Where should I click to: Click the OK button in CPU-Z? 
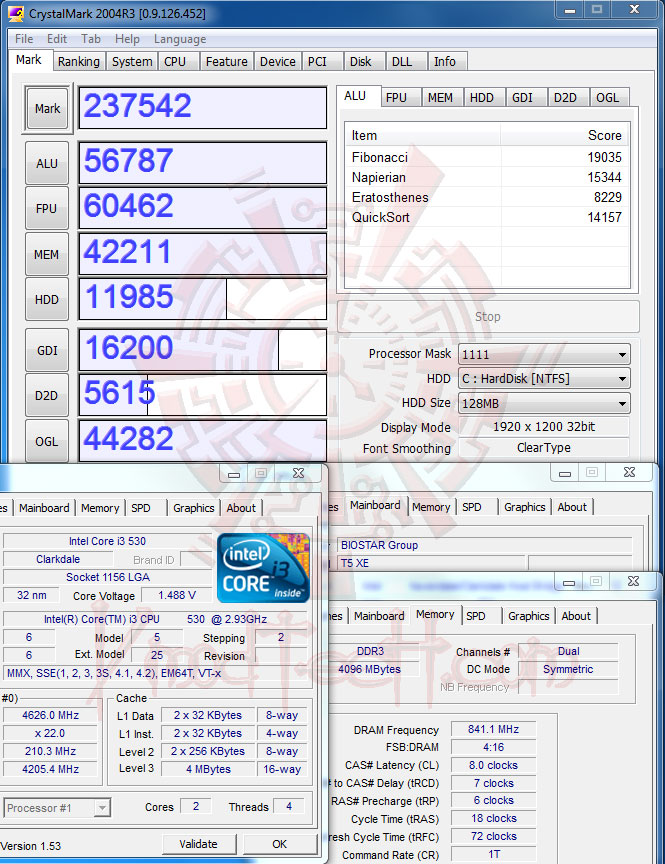[x=279, y=844]
